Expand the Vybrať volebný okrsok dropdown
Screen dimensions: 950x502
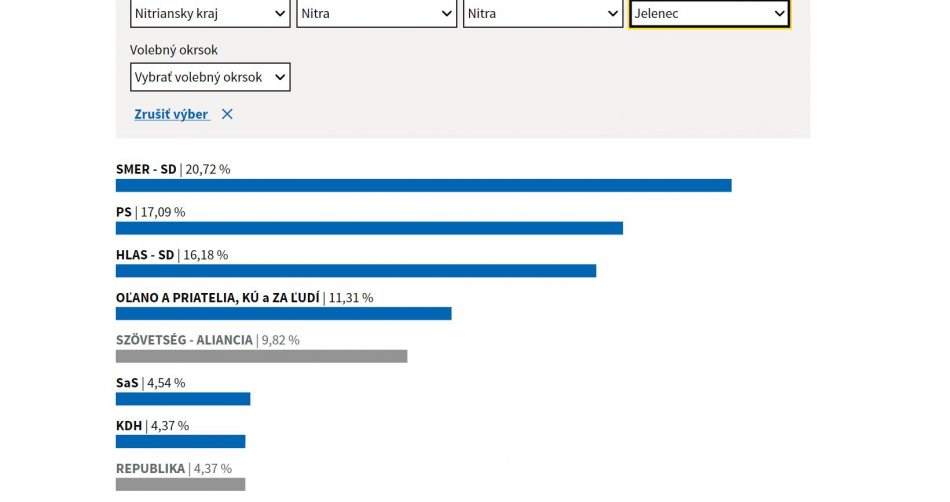[x=210, y=77]
